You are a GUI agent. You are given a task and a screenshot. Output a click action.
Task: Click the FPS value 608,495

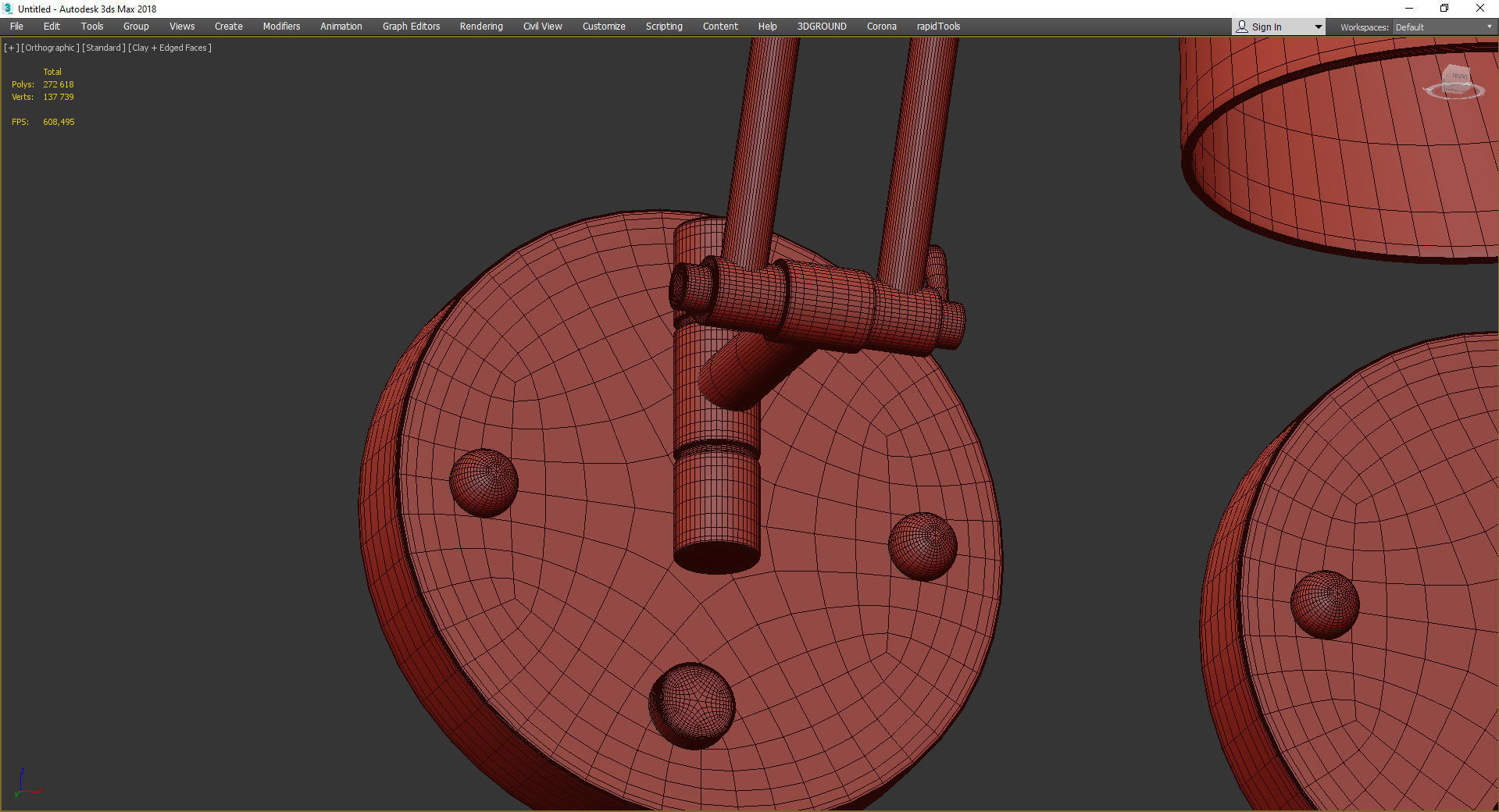59,122
